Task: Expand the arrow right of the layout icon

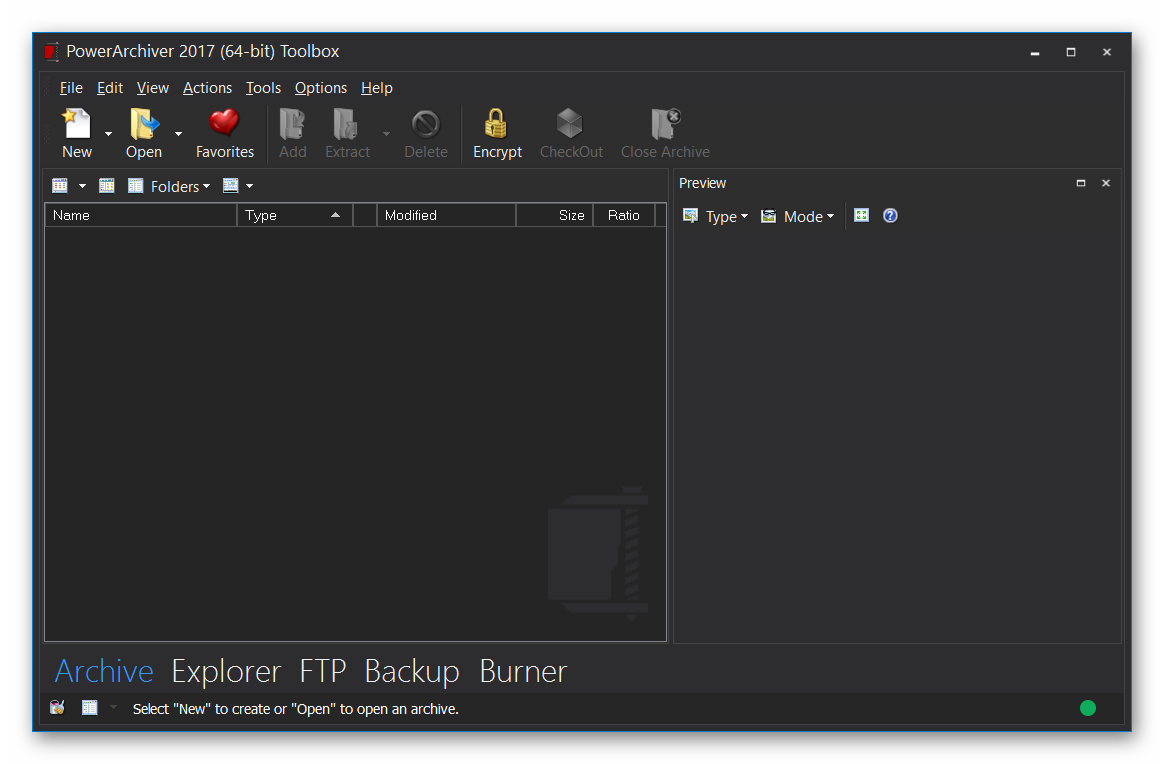Action: click(249, 186)
